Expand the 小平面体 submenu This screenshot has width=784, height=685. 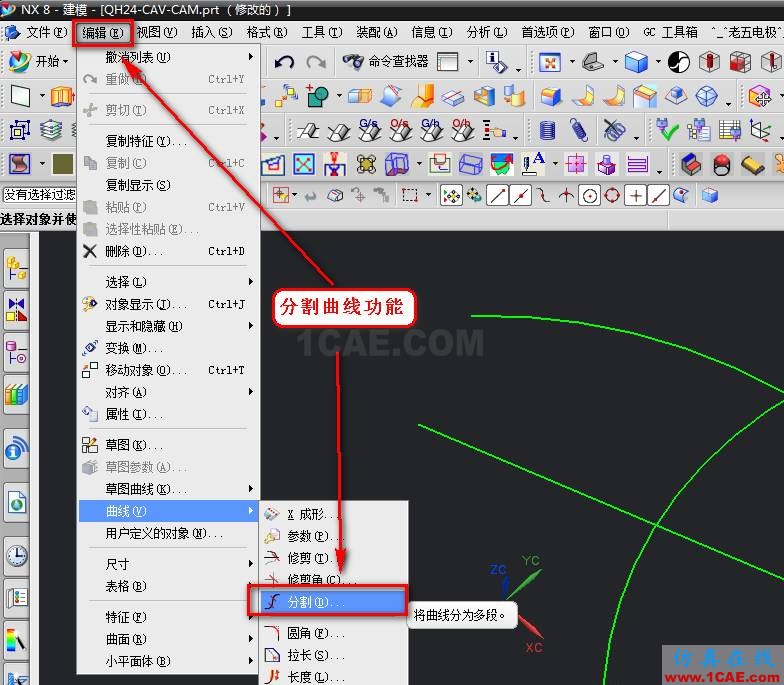pos(168,661)
